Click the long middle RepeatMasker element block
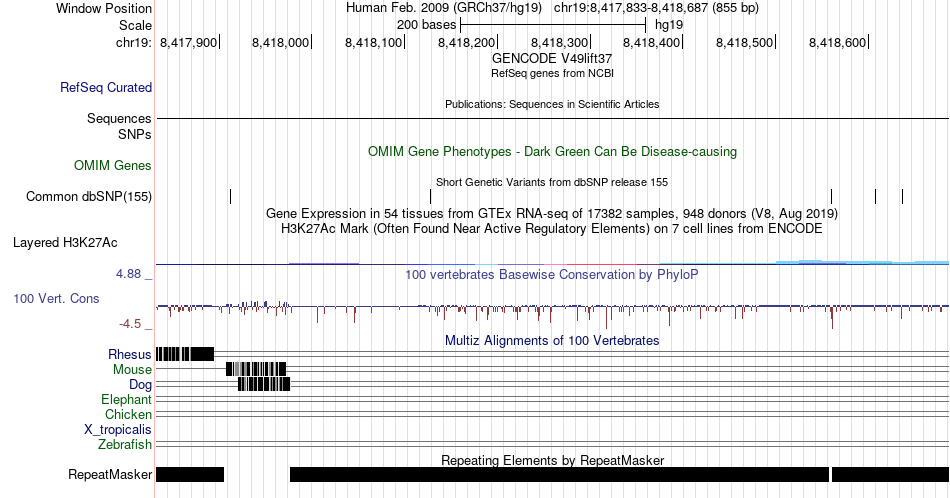Image resolution: width=950 pixels, height=498 pixels. (559, 474)
